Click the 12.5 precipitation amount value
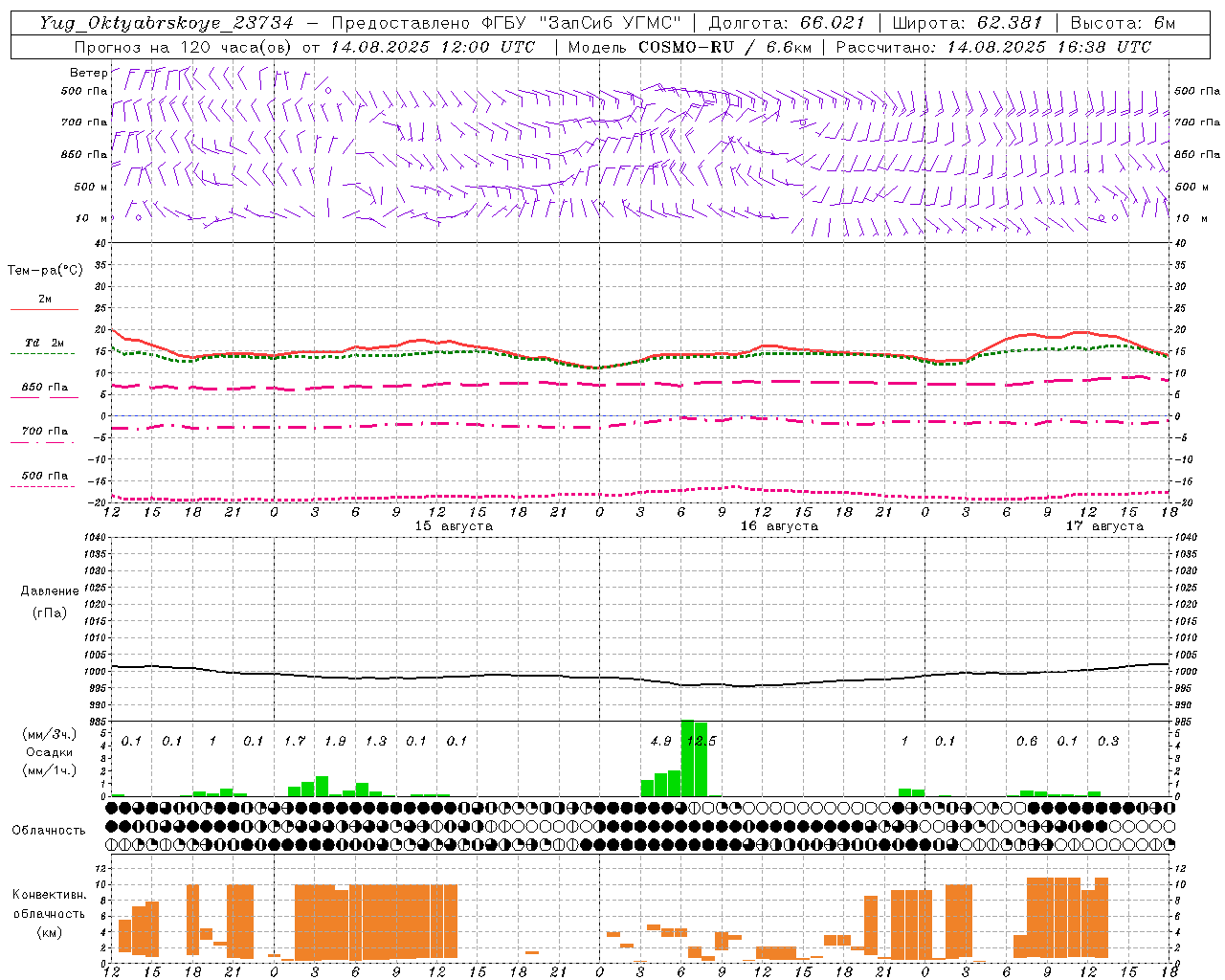The height and width of the screenshot is (980, 1225). [x=702, y=742]
